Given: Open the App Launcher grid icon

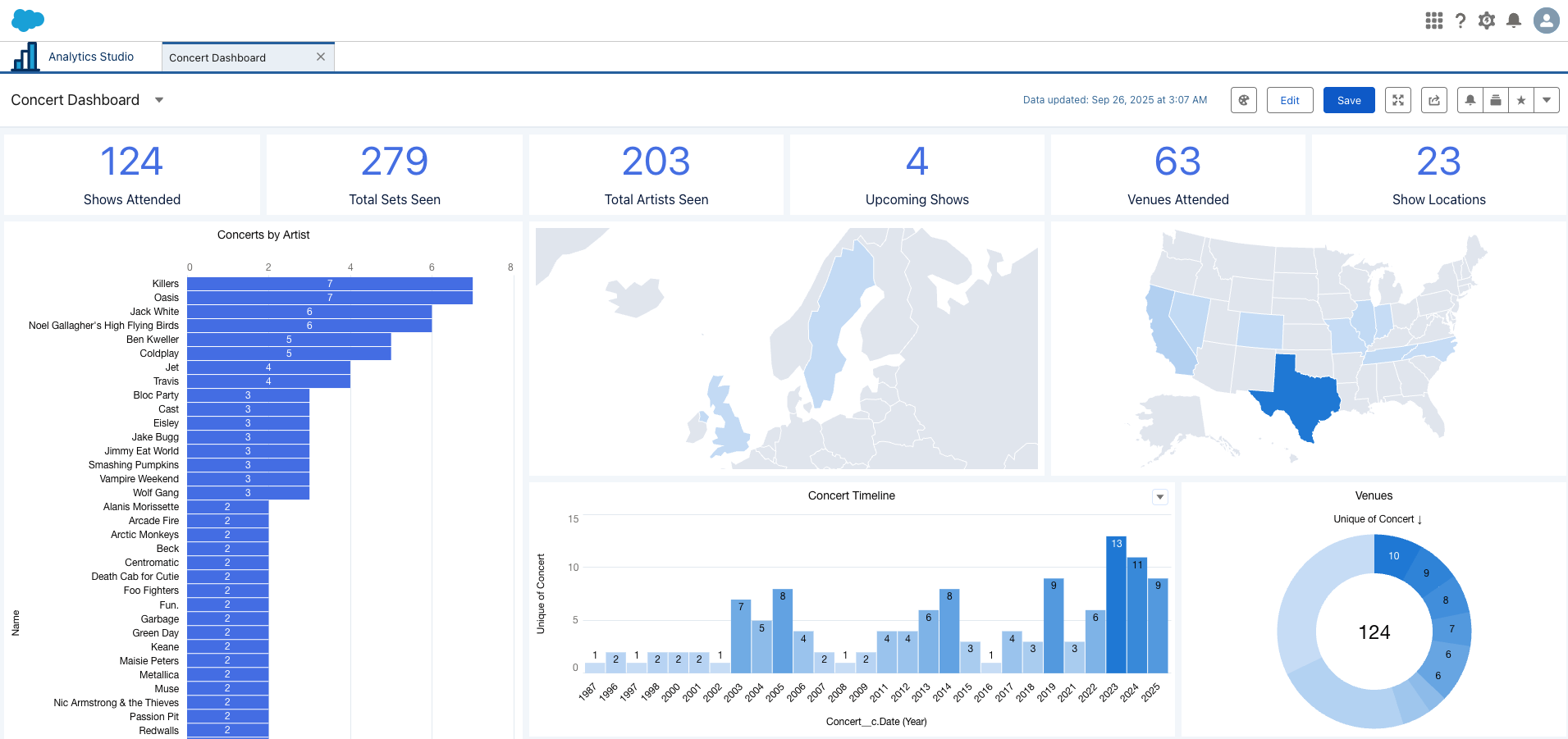Looking at the screenshot, I should 1433,21.
